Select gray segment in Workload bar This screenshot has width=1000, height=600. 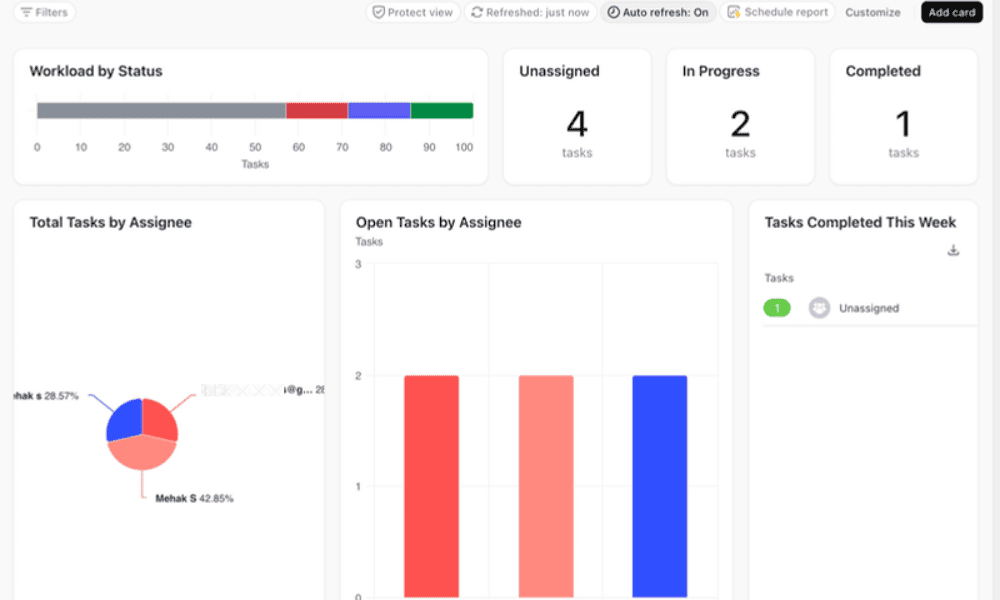click(160, 111)
